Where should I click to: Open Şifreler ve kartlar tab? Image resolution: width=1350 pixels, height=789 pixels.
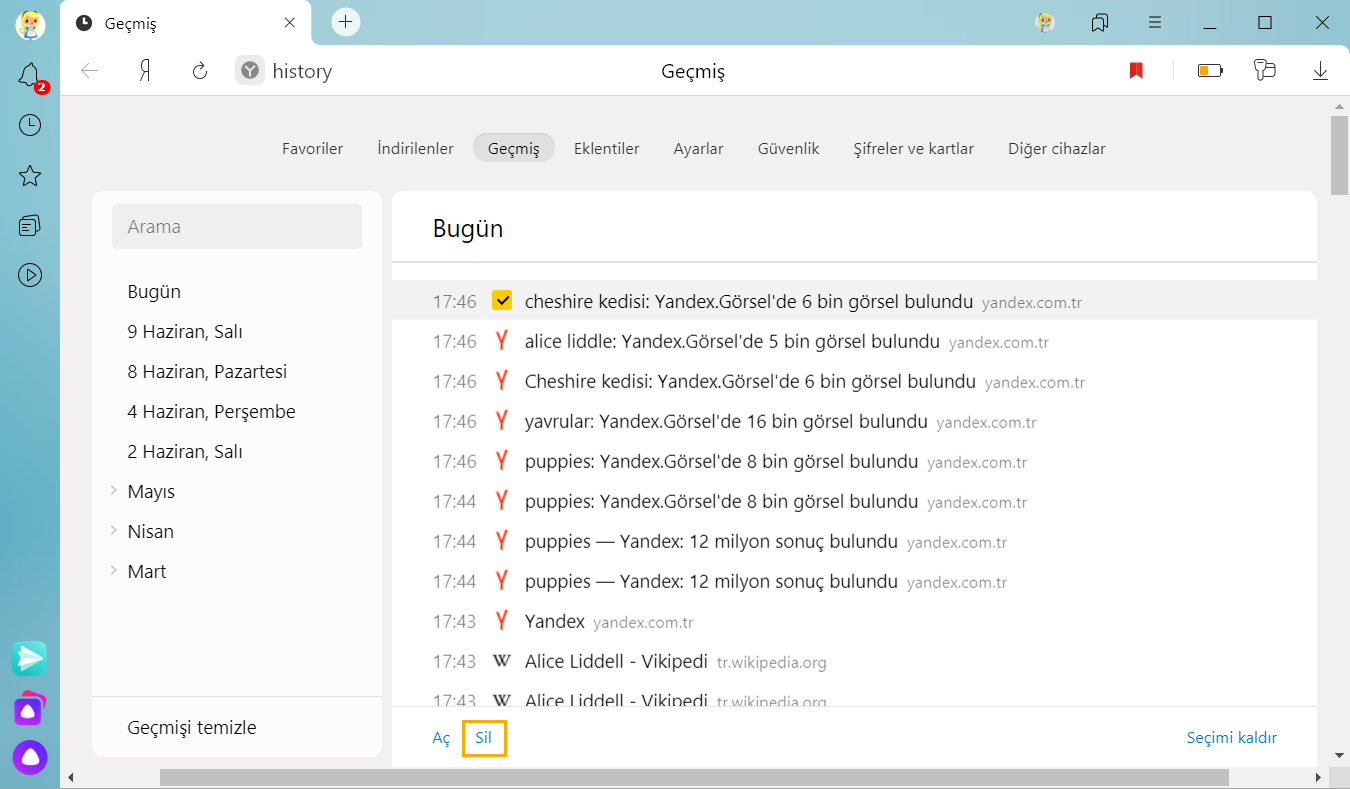914,148
